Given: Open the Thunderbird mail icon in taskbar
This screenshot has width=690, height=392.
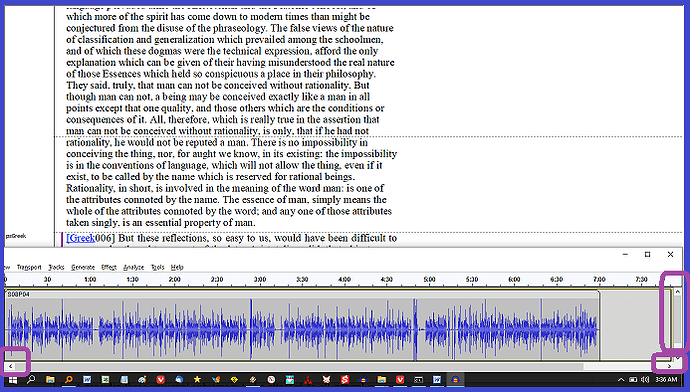Looking at the screenshot, I should [x=179, y=379].
